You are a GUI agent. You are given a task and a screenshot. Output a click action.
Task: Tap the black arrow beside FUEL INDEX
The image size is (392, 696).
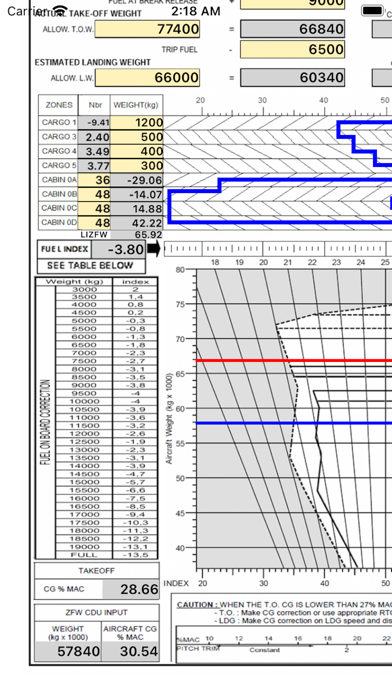pos(153,249)
